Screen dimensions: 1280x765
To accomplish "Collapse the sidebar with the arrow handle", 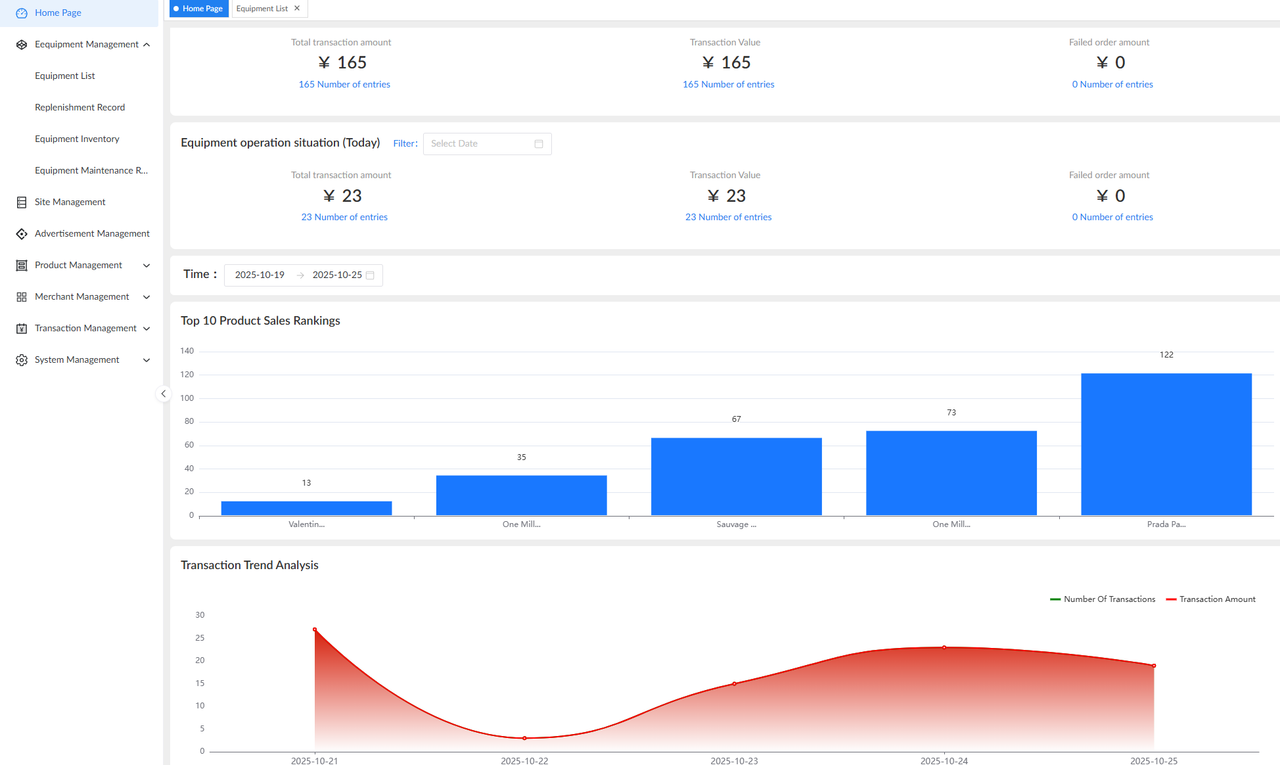I will [163, 393].
